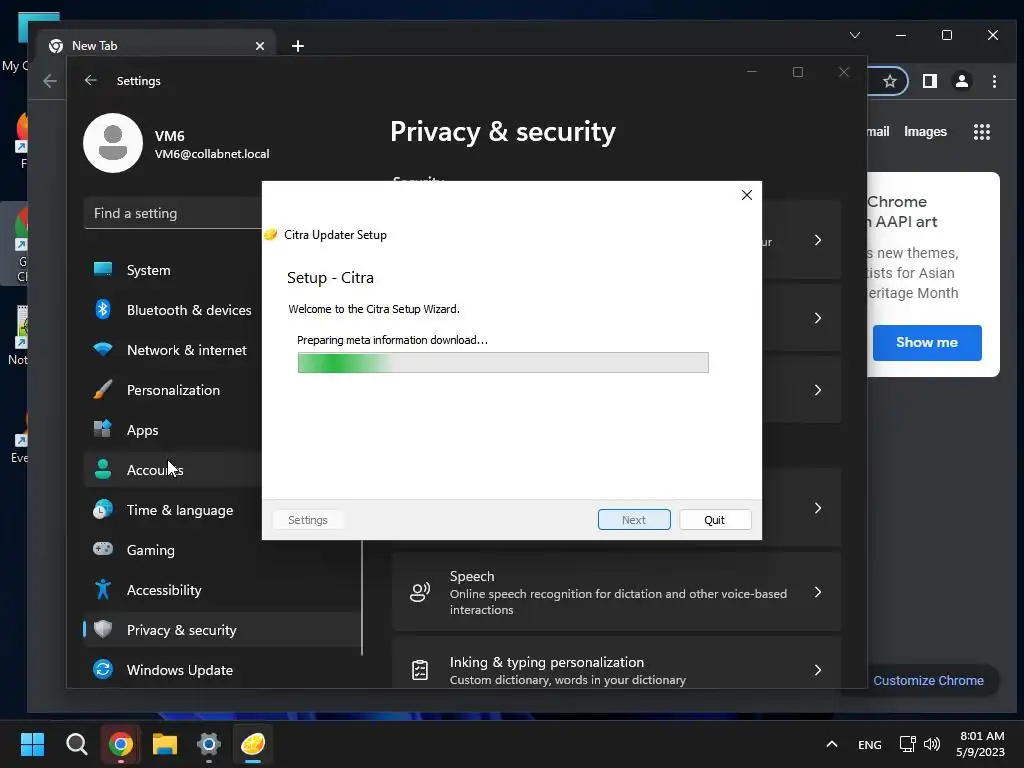Click the Accessibility figure icon

pyautogui.click(x=103, y=589)
